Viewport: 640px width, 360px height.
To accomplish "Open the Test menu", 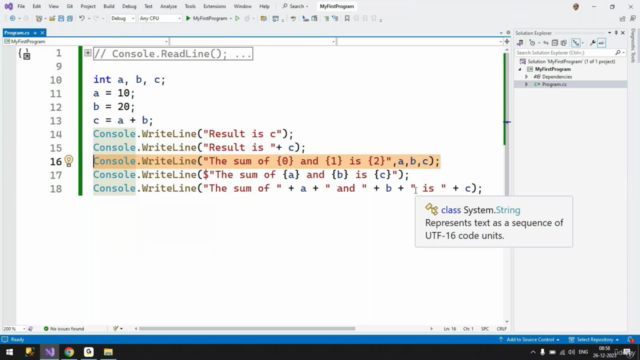I will [x=148, y=6].
